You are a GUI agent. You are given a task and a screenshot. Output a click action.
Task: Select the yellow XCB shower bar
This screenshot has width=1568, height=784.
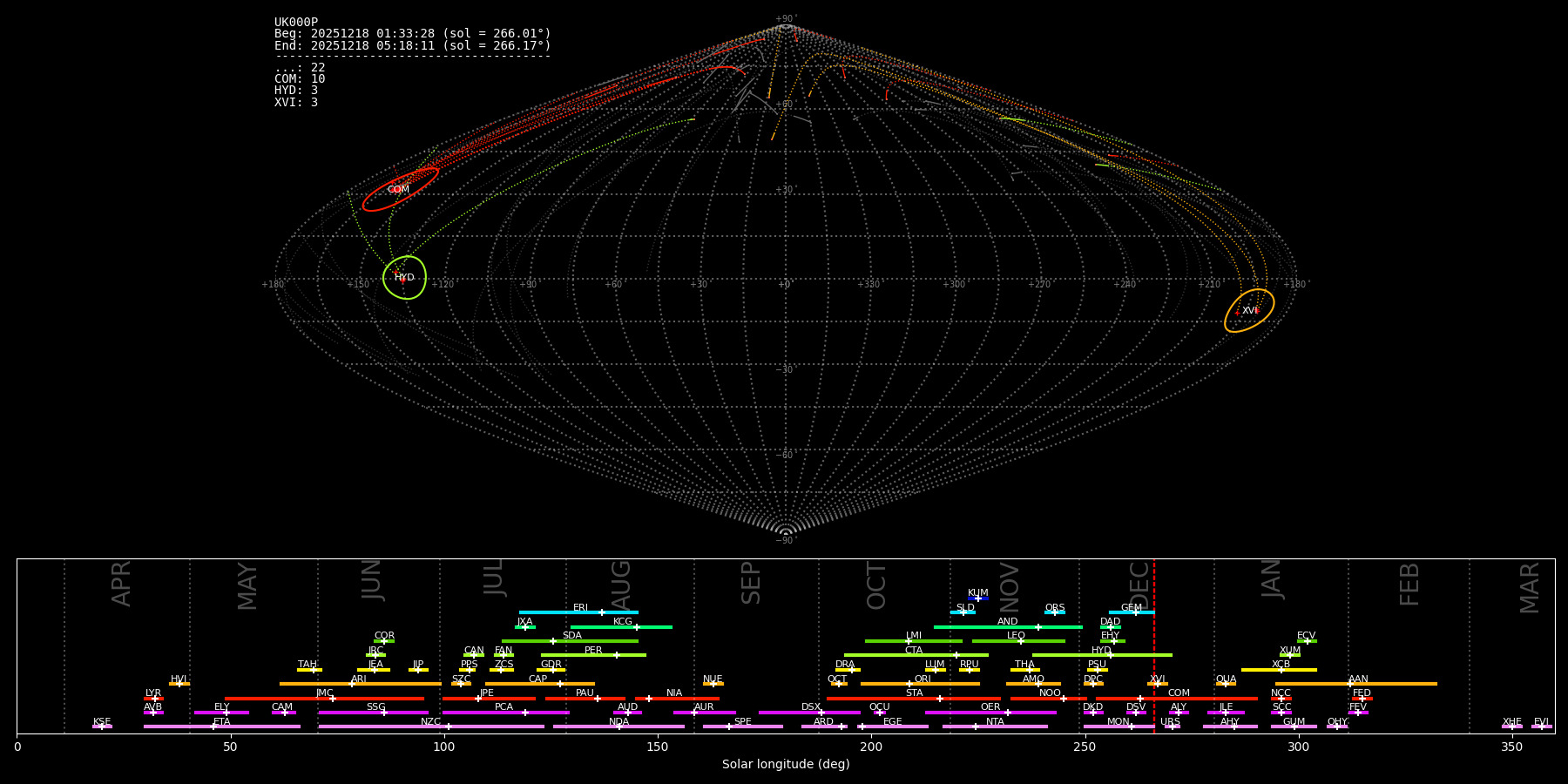(x=1279, y=670)
